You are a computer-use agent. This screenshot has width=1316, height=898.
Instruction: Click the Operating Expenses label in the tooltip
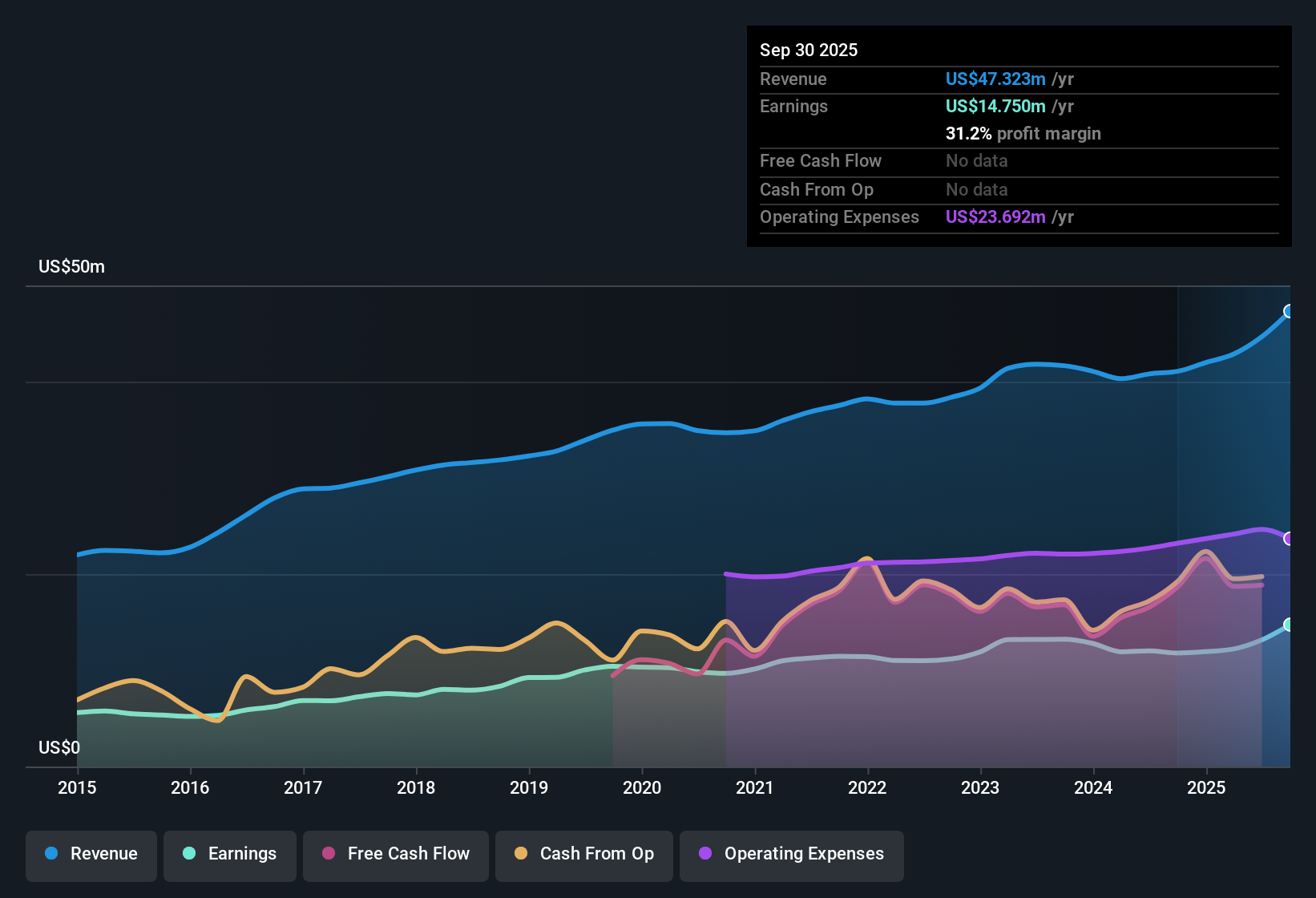[839, 217]
